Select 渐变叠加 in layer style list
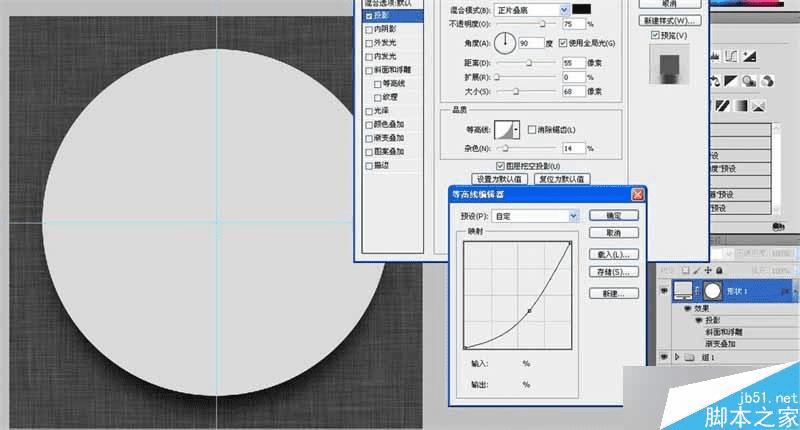This screenshot has height=430, width=800. coord(389,138)
